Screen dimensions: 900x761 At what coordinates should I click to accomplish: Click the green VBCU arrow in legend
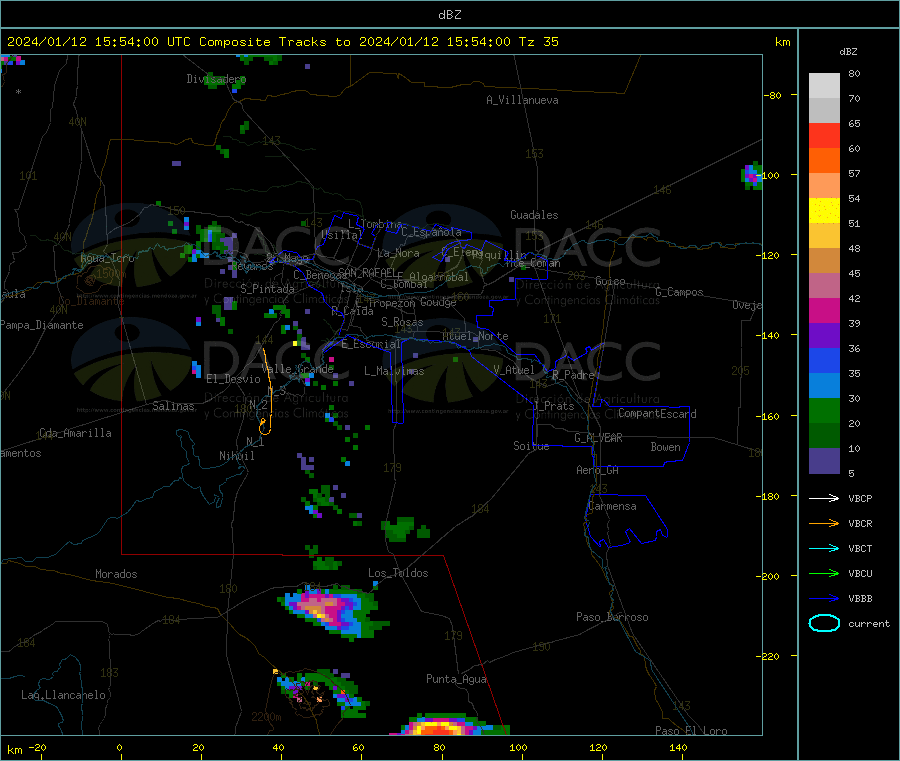[824, 573]
